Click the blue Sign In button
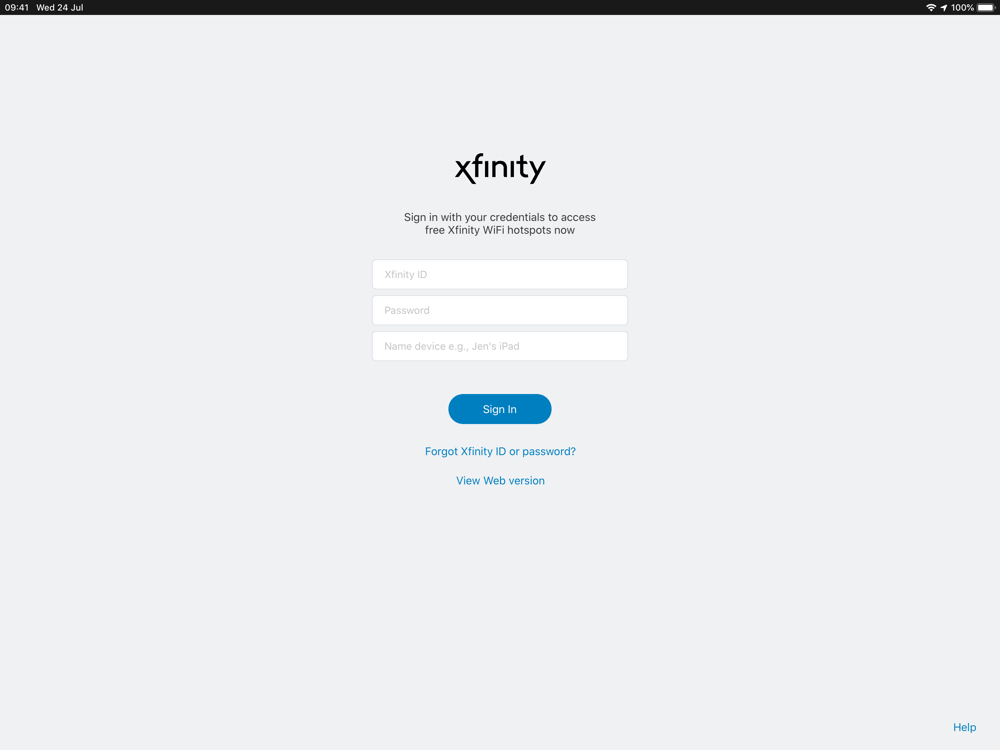 tap(500, 409)
